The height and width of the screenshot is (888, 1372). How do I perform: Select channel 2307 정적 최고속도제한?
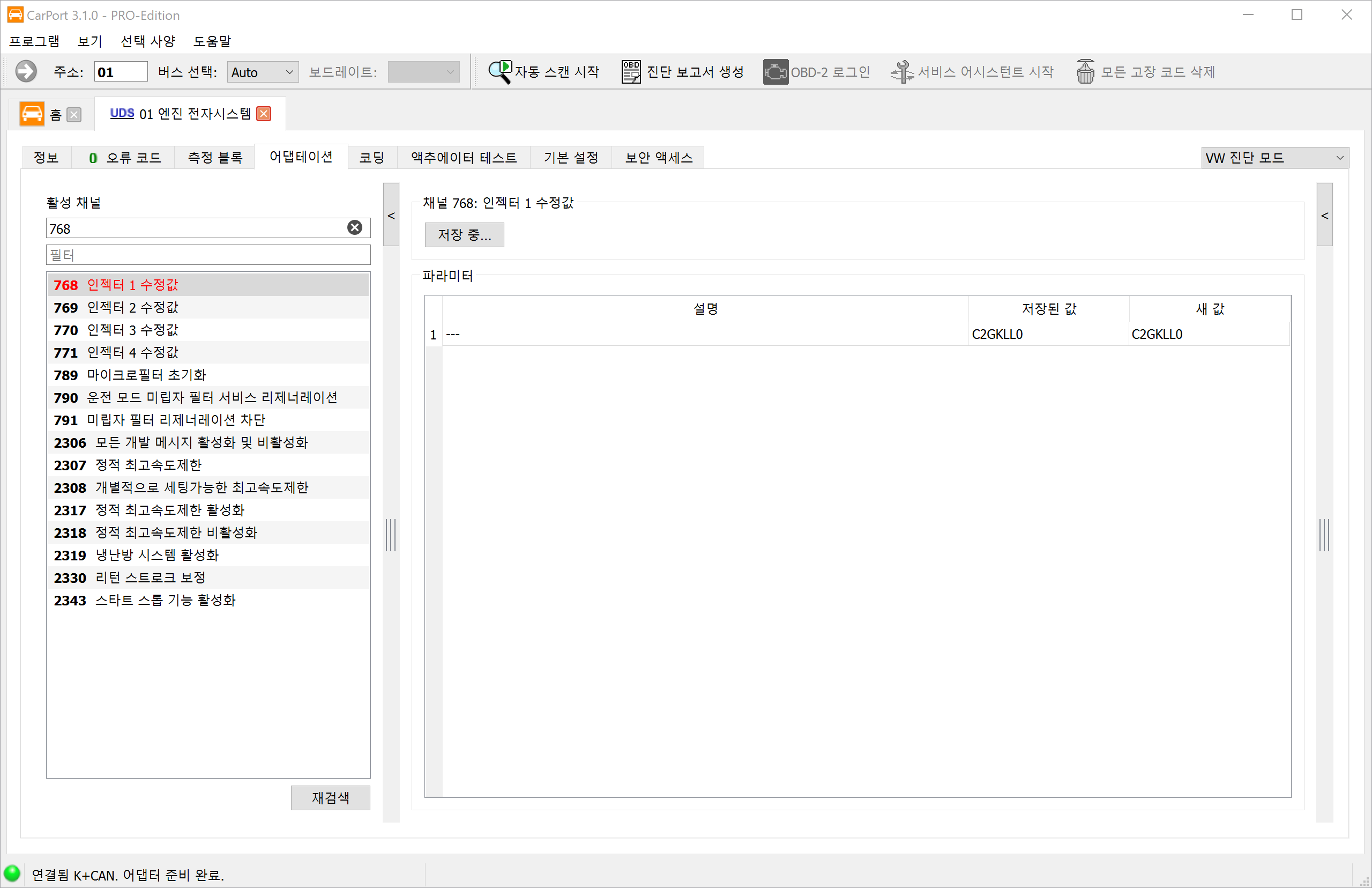(x=208, y=465)
